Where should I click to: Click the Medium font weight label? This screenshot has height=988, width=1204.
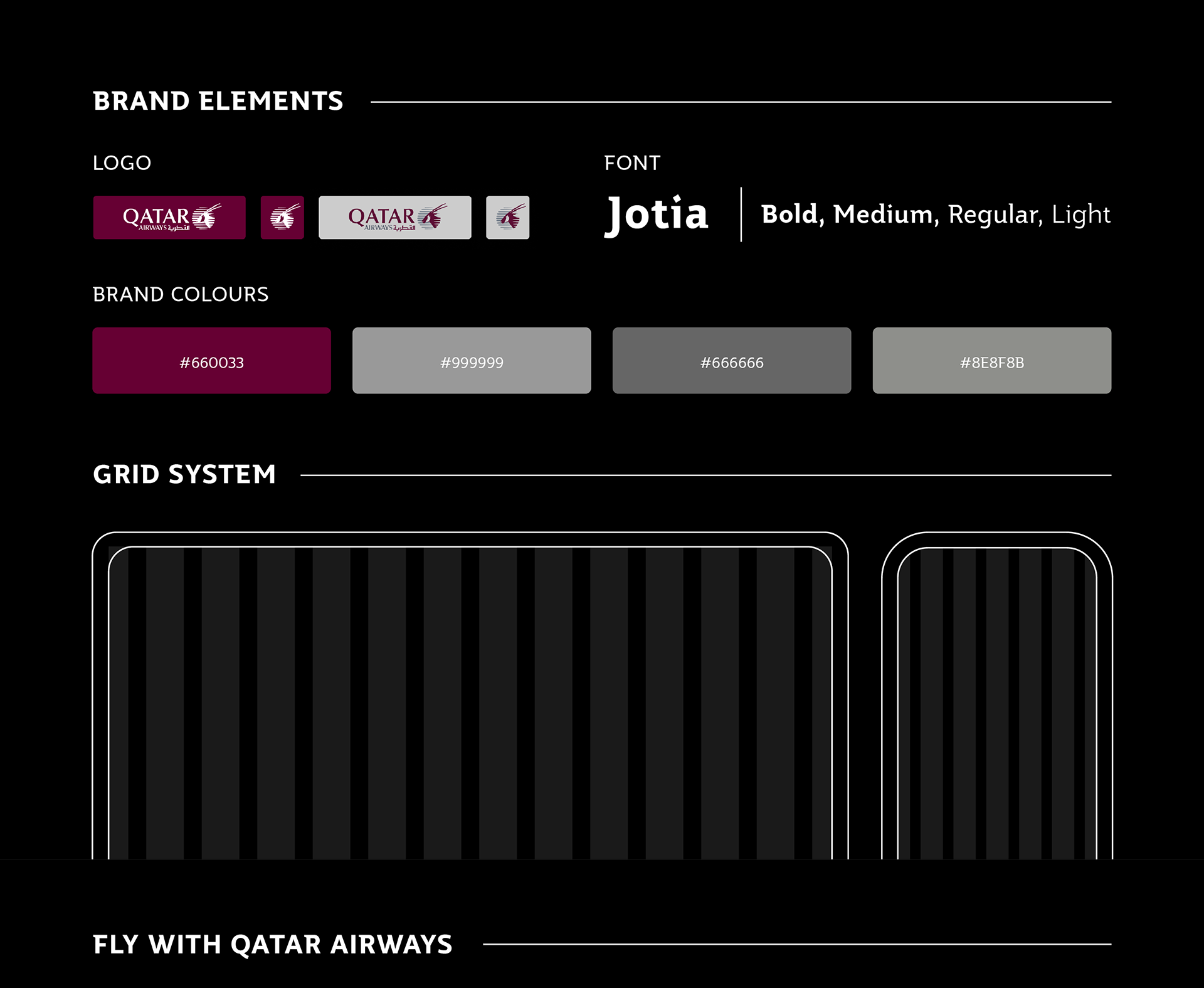(x=886, y=215)
